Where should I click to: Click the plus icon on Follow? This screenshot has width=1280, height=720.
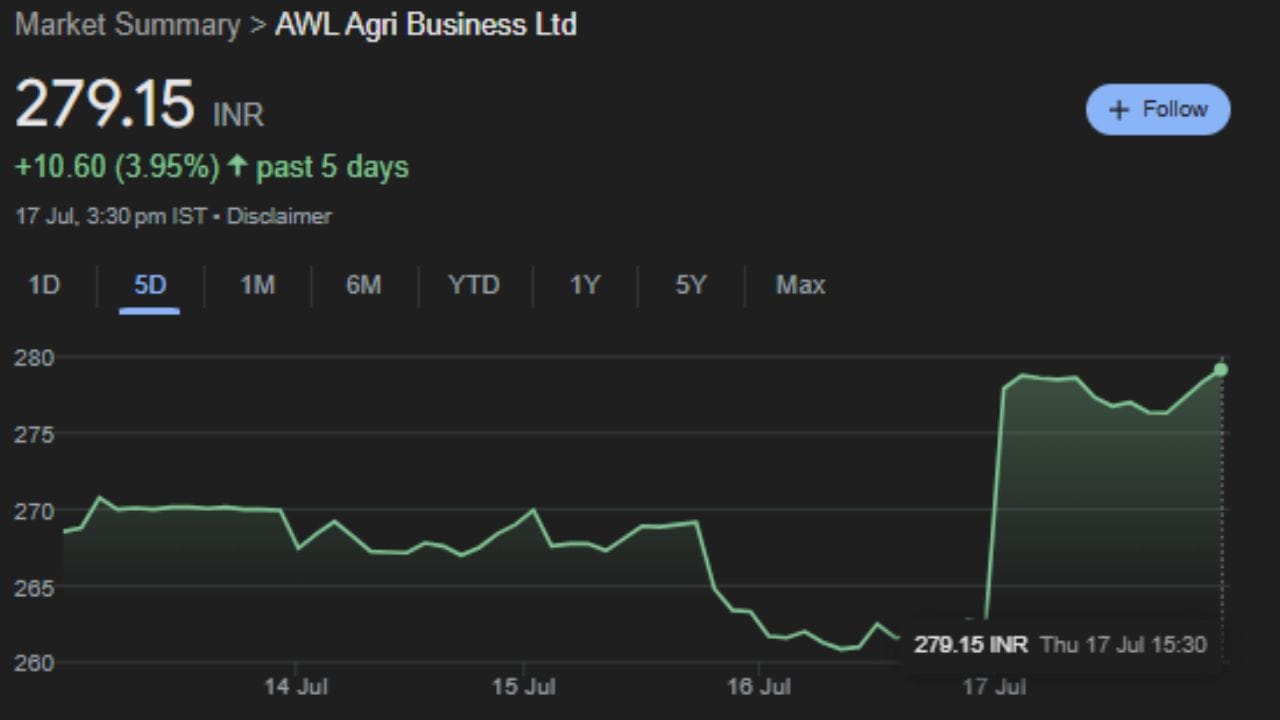1119,110
